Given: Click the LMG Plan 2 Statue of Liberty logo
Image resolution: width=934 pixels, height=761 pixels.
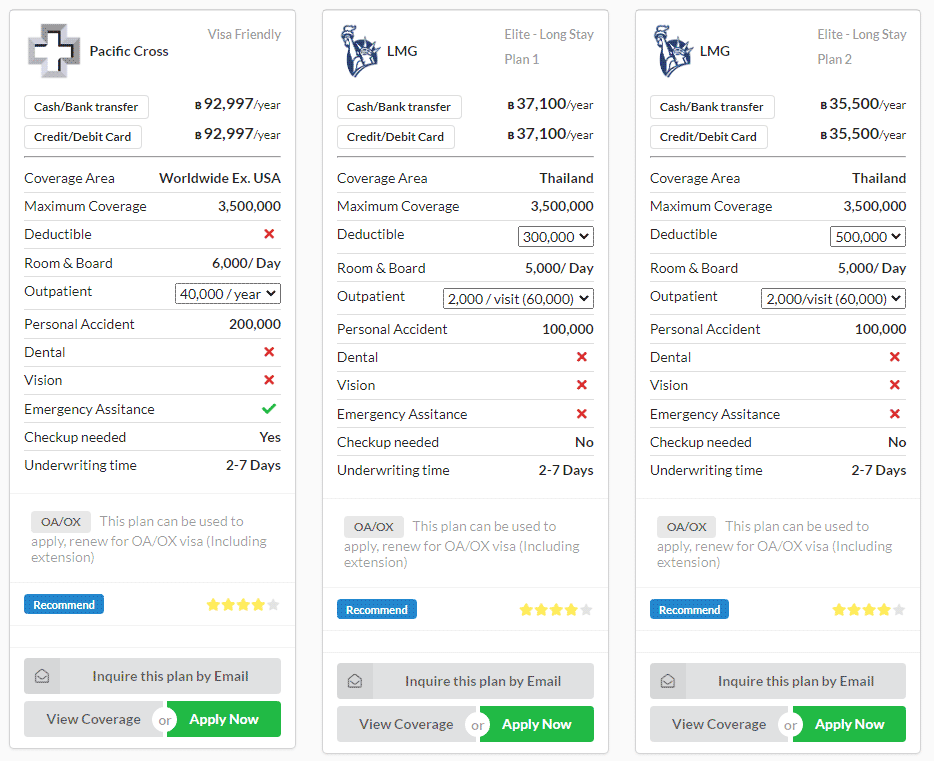Looking at the screenshot, I should coord(673,51).
